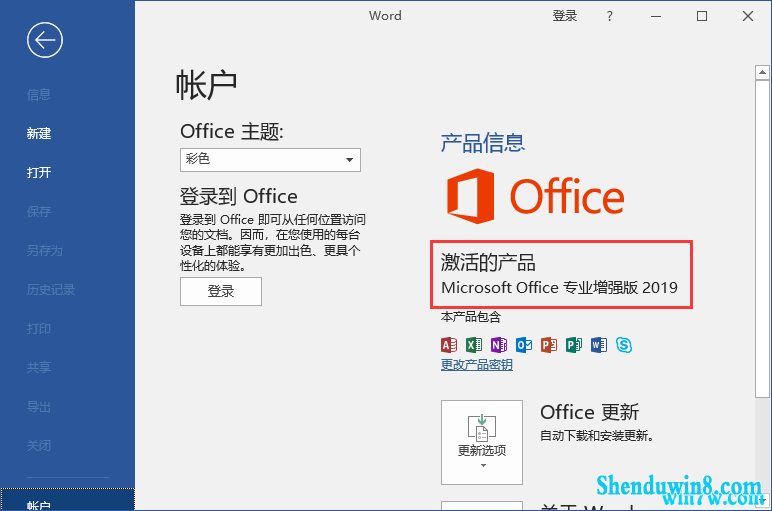Click the Office 主题: label
772x511 pixels.
coord(232,131)
